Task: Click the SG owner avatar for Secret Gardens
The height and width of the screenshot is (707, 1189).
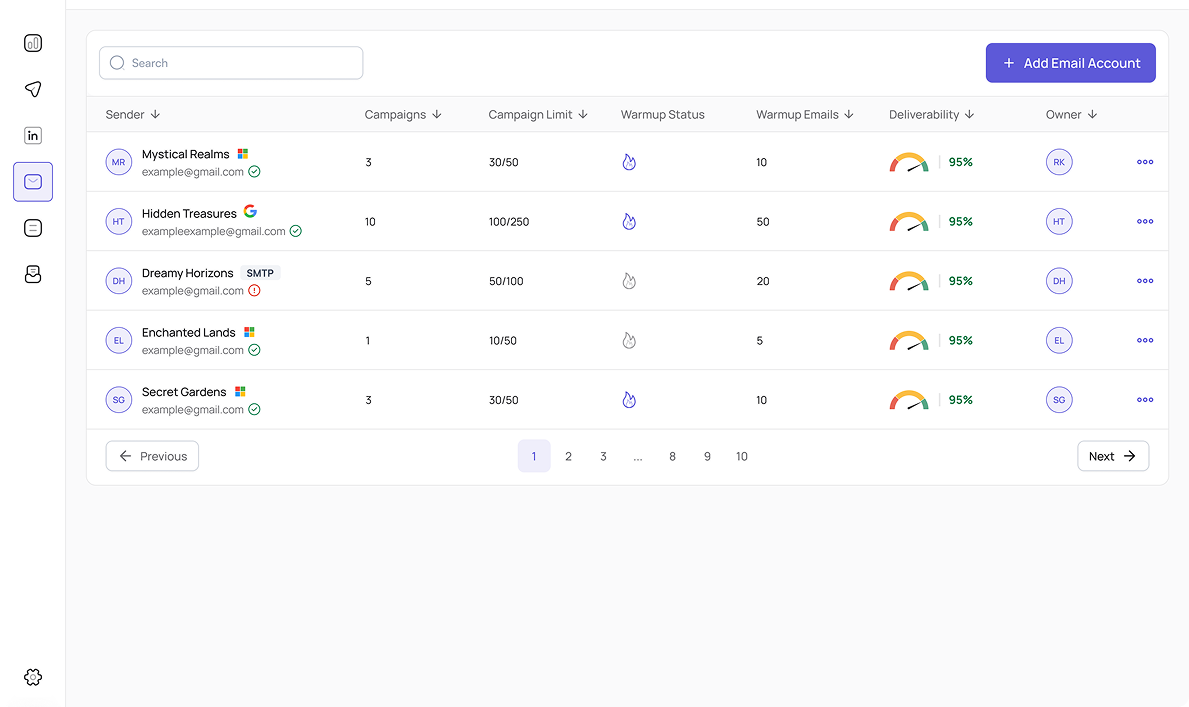Action: point(1059,400)
